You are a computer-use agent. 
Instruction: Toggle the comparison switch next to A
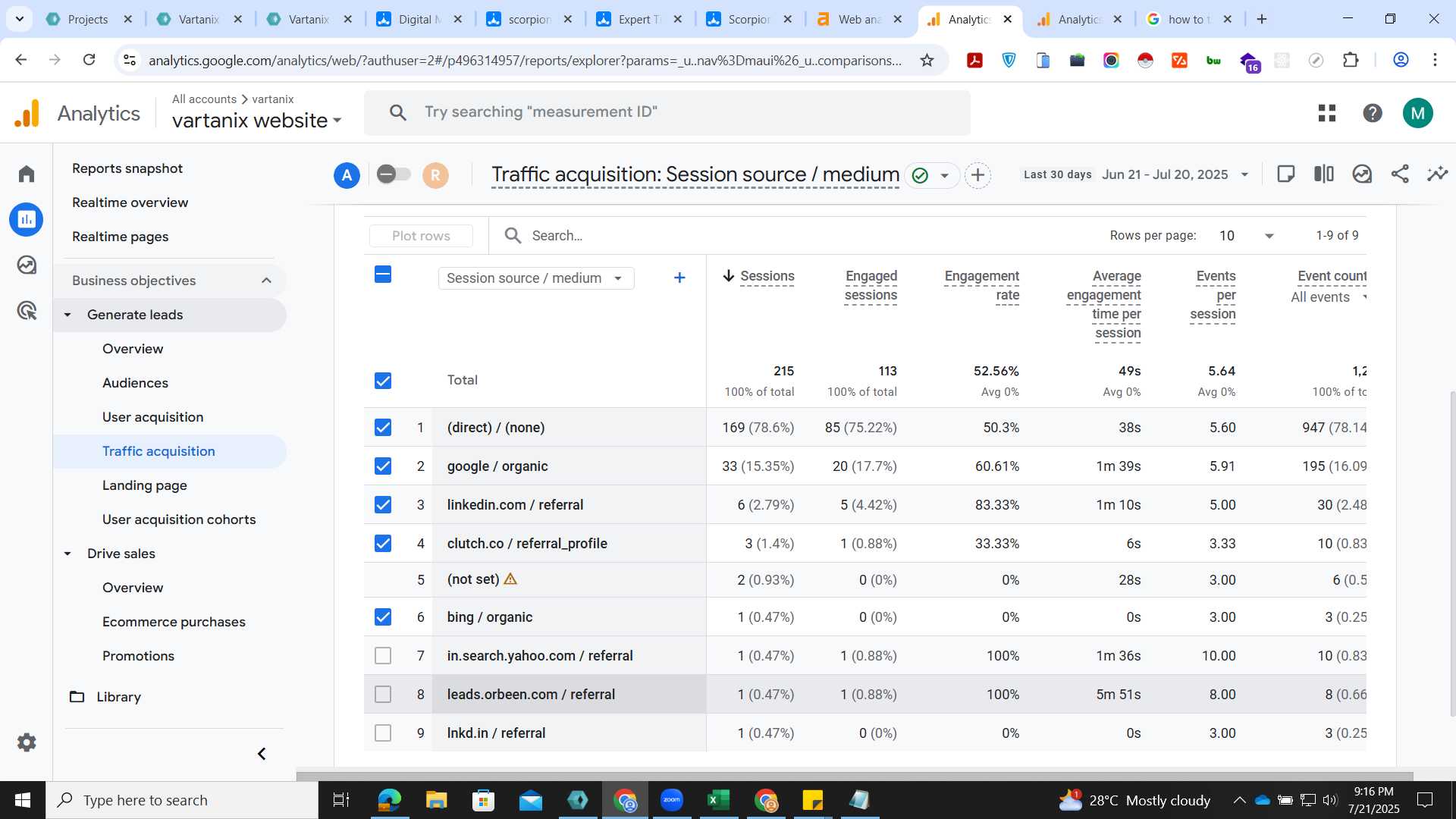click(x=394, y=174)
